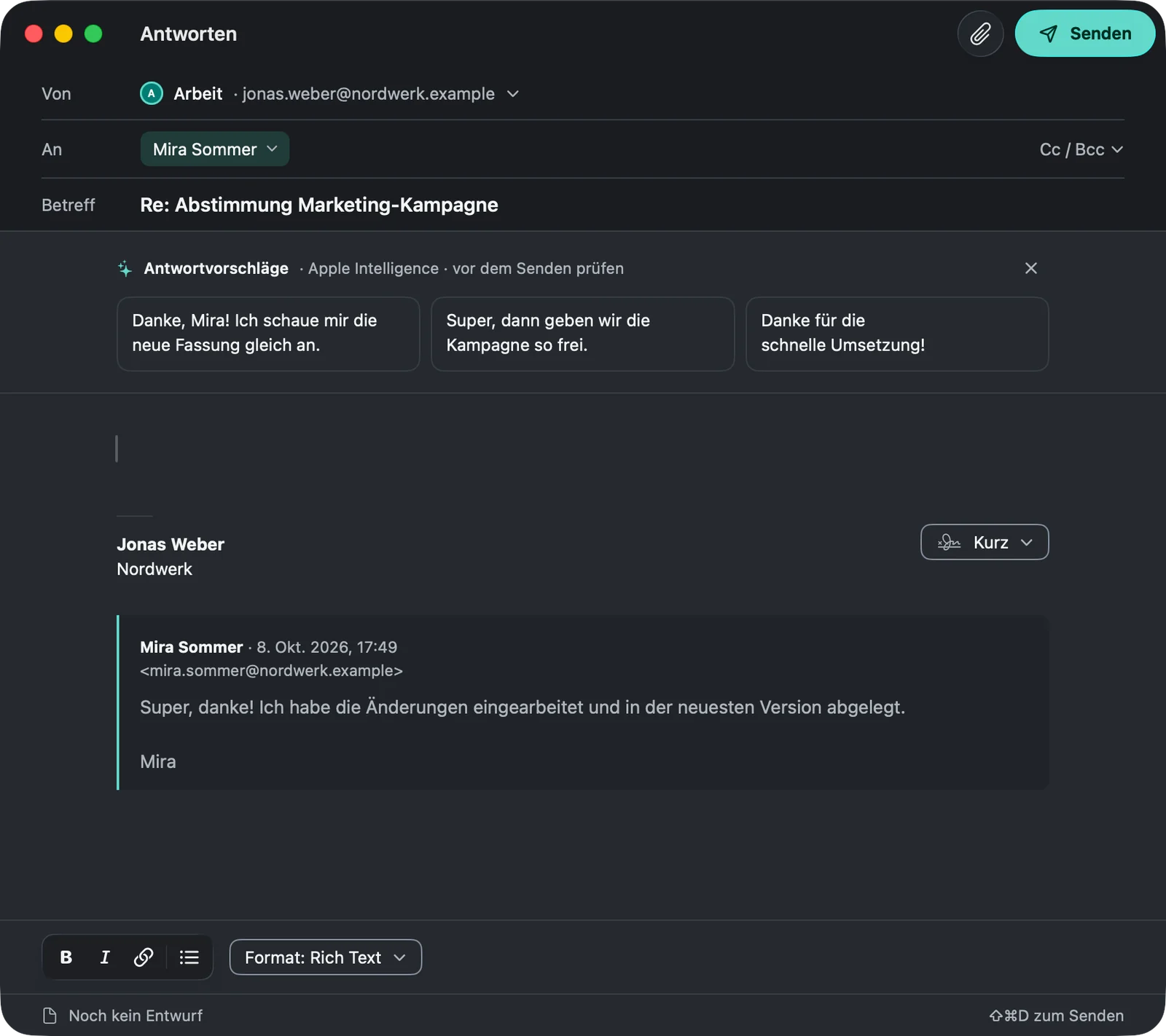
Task: Close the window with the red button
Action: [34, 34]
